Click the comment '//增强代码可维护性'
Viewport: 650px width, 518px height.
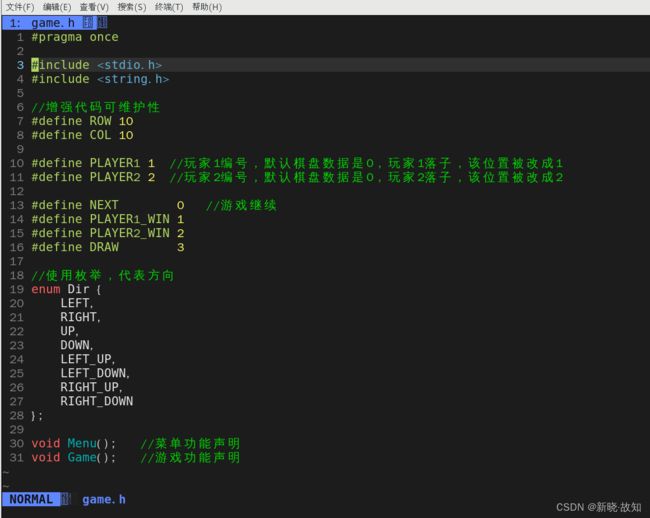95,107
